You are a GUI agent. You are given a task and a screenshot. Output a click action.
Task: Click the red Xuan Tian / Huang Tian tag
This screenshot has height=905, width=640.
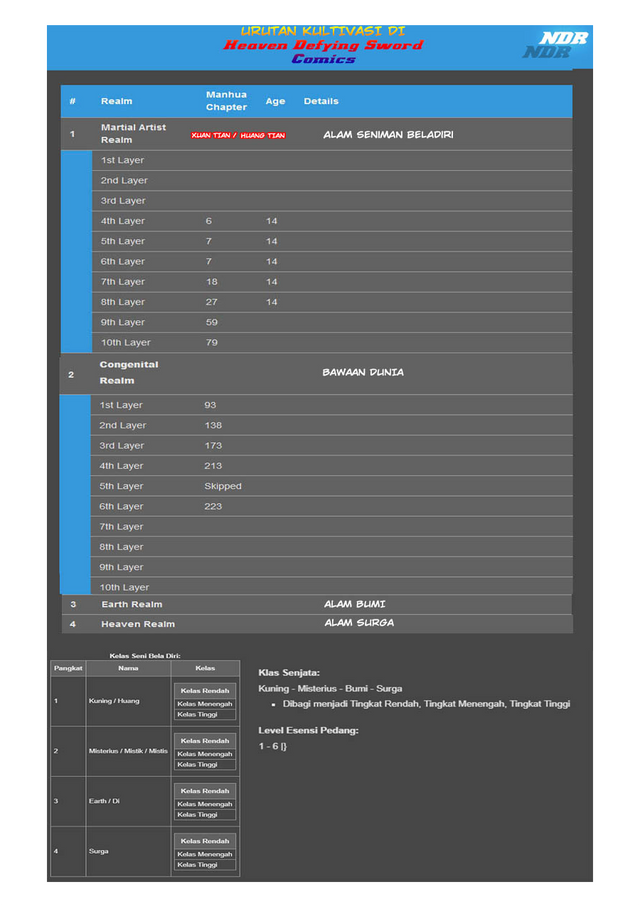238,135
